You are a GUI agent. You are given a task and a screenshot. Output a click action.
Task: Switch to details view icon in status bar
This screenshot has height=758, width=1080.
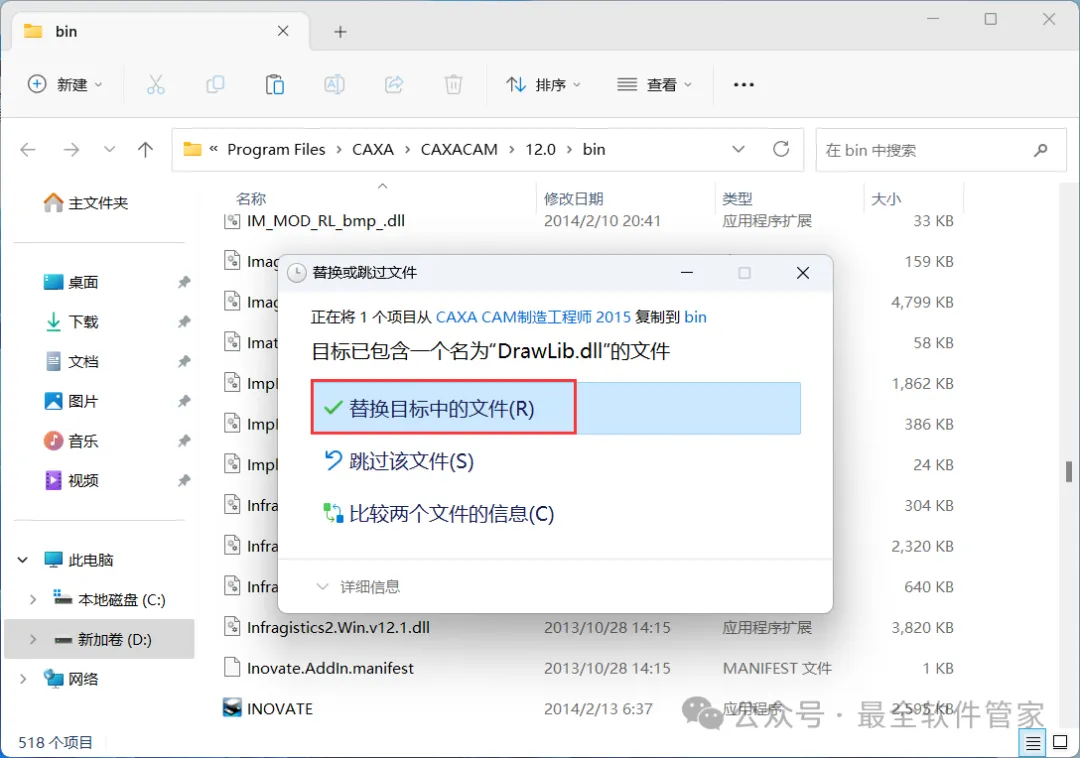coord(1032,743)
